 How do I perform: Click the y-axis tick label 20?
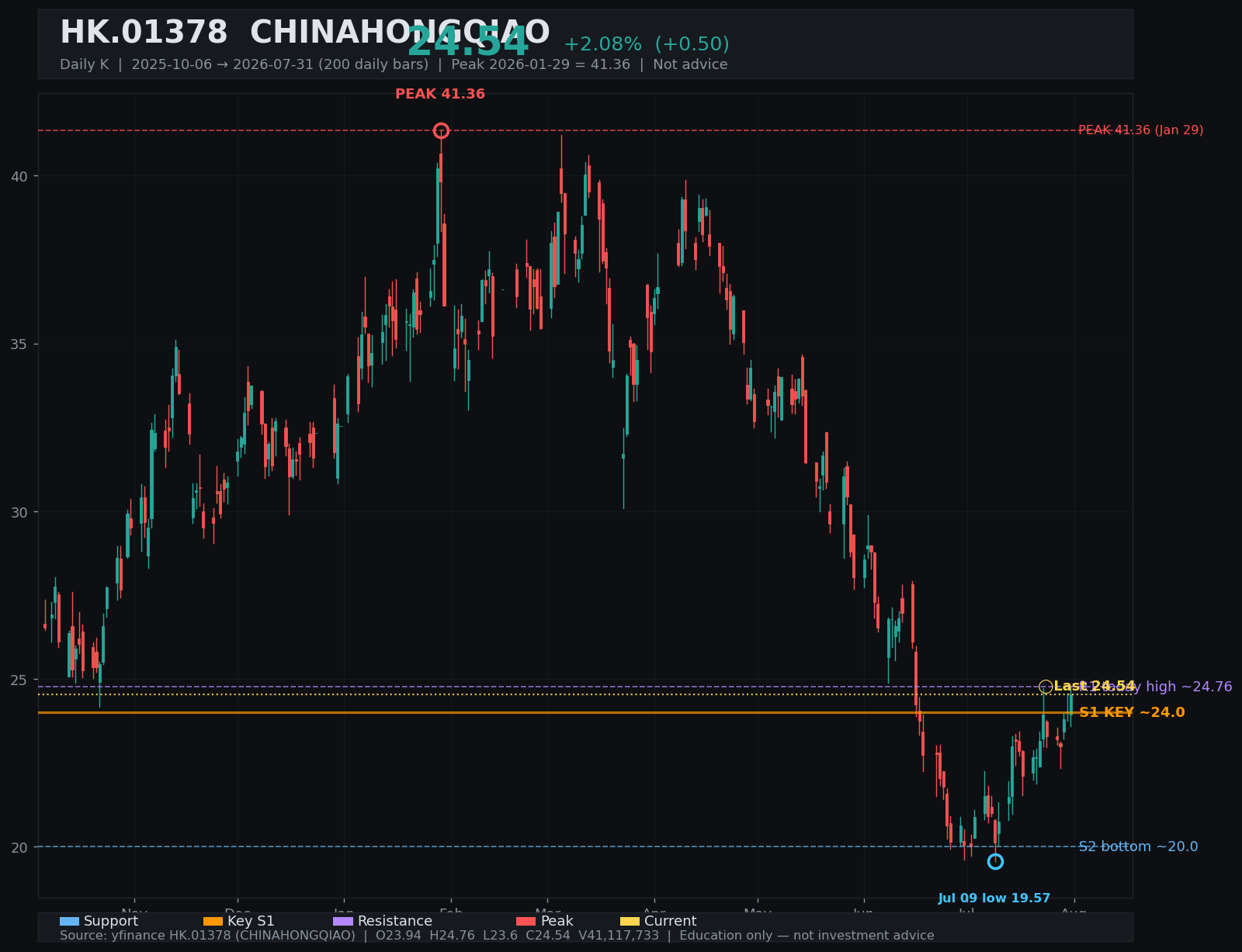19,847
